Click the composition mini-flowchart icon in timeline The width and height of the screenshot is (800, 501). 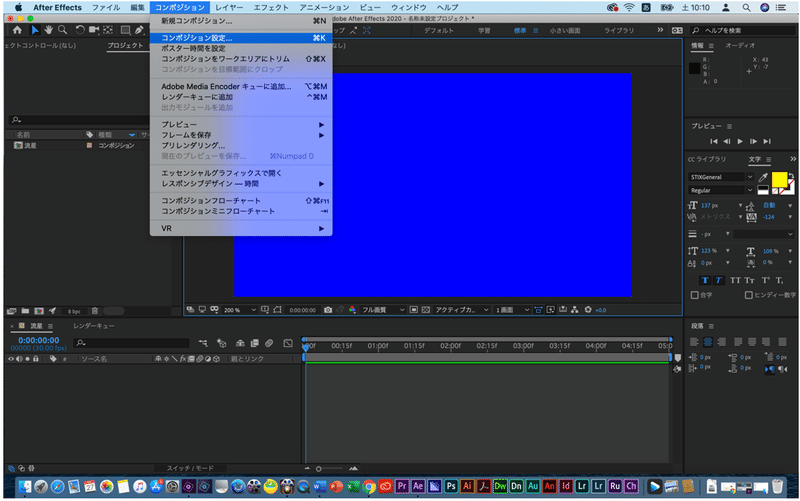[203, 343]
